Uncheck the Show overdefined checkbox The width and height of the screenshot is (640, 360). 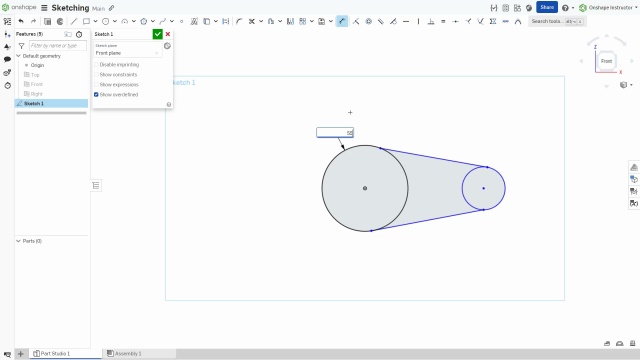[x=96, y=95]
